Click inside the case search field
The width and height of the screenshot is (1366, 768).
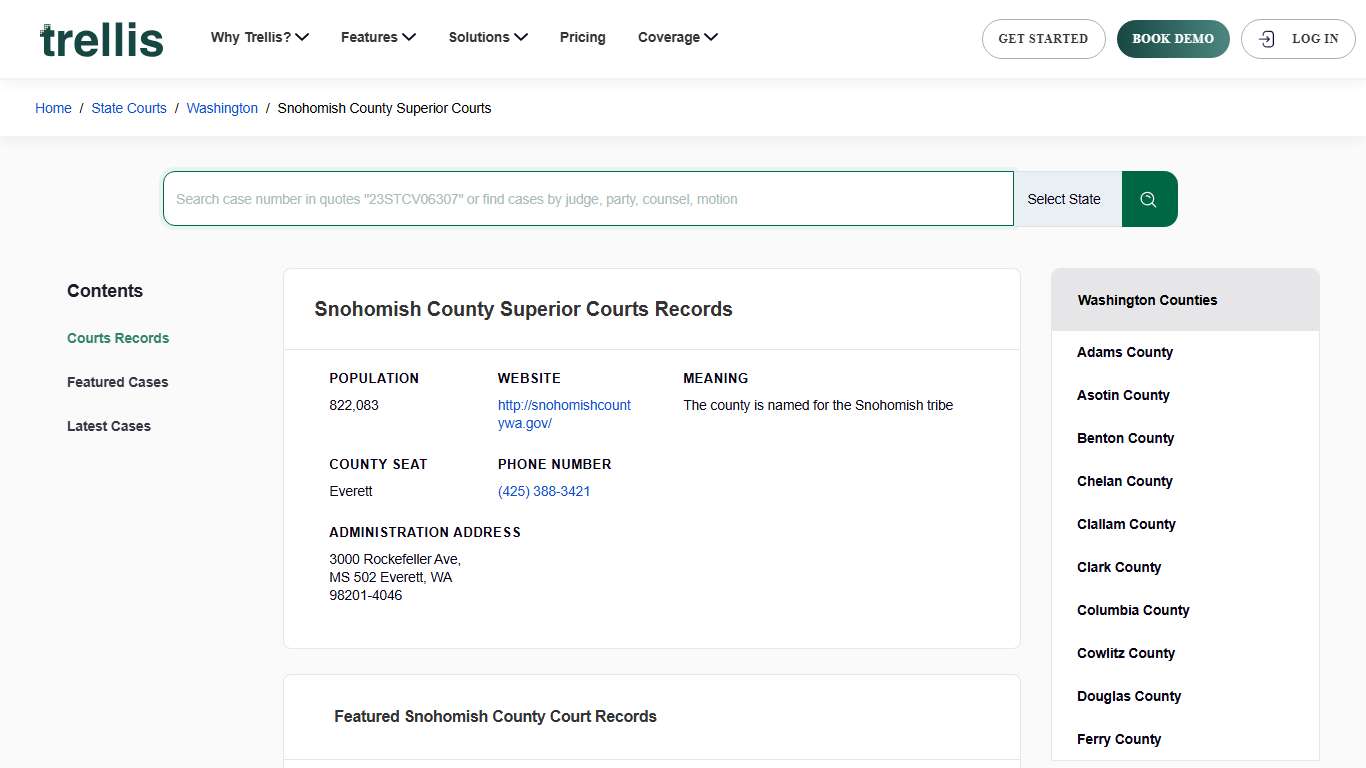[588, 199]
